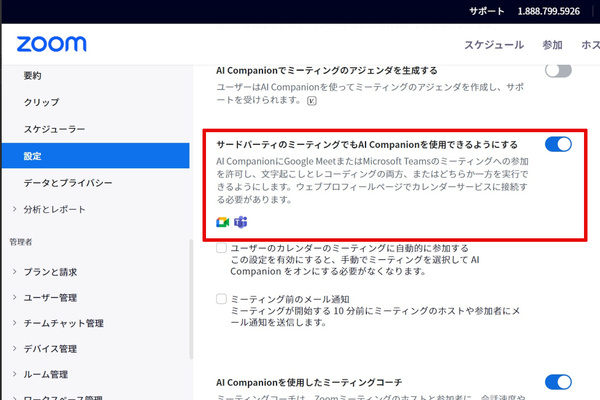Expand ユーザー管理 section
Image resolution: width=600 pixels, height=400 pixels.
click(x=15, y=297)
